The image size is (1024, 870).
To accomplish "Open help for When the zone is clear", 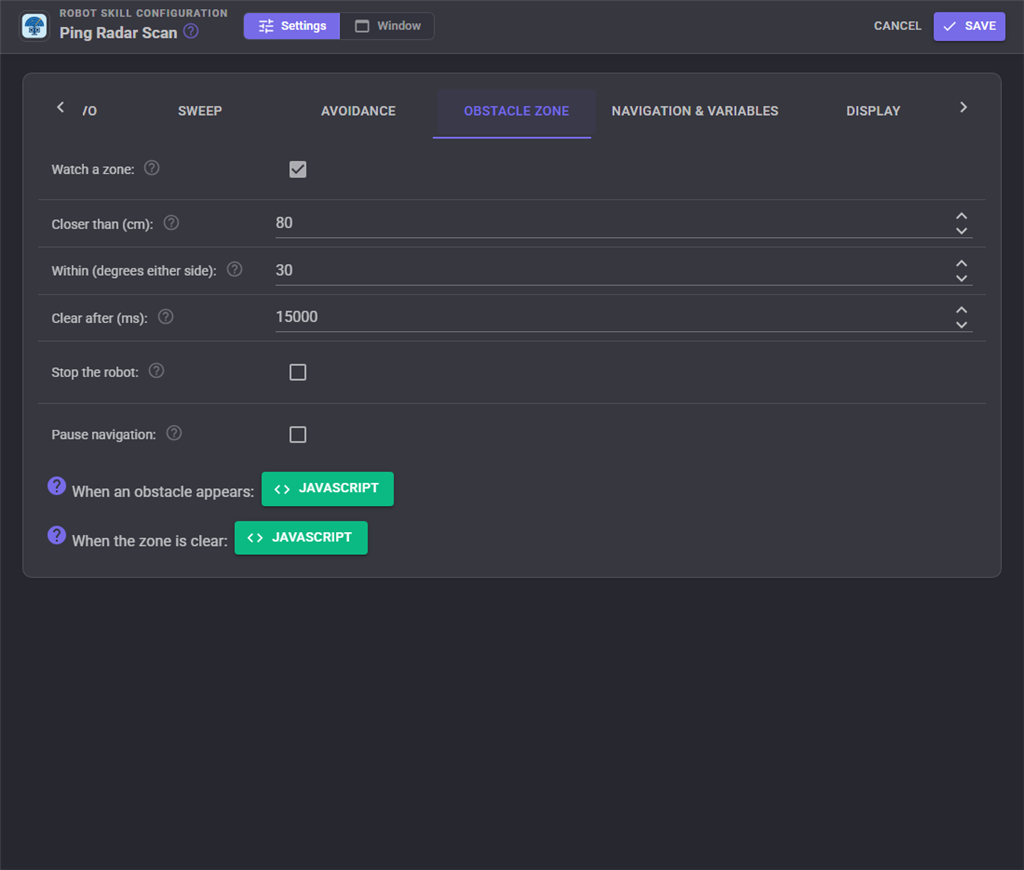I will pos(57,536).
